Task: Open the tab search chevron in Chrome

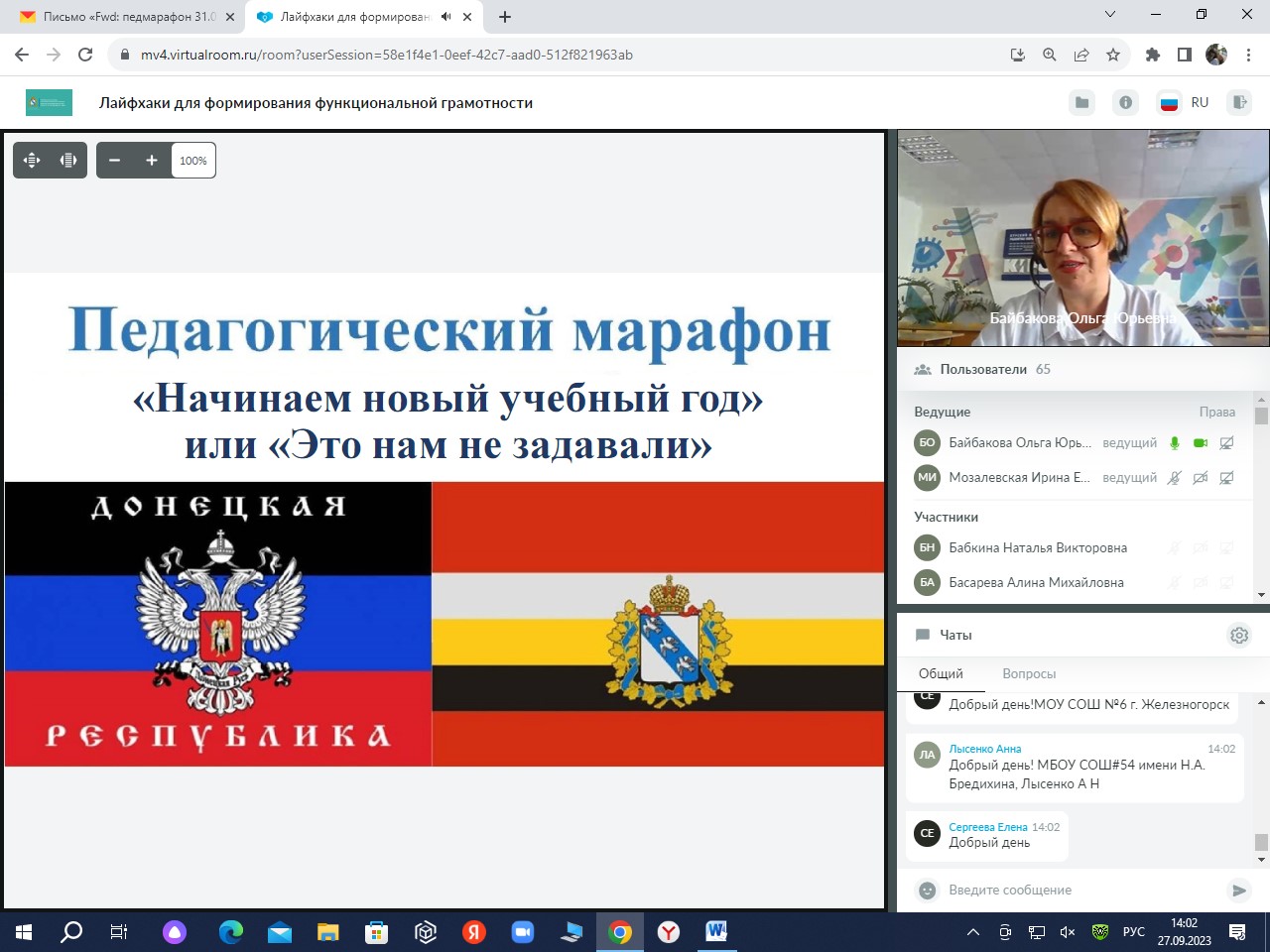Action: pyautogui.click(x=1110, y=15)
